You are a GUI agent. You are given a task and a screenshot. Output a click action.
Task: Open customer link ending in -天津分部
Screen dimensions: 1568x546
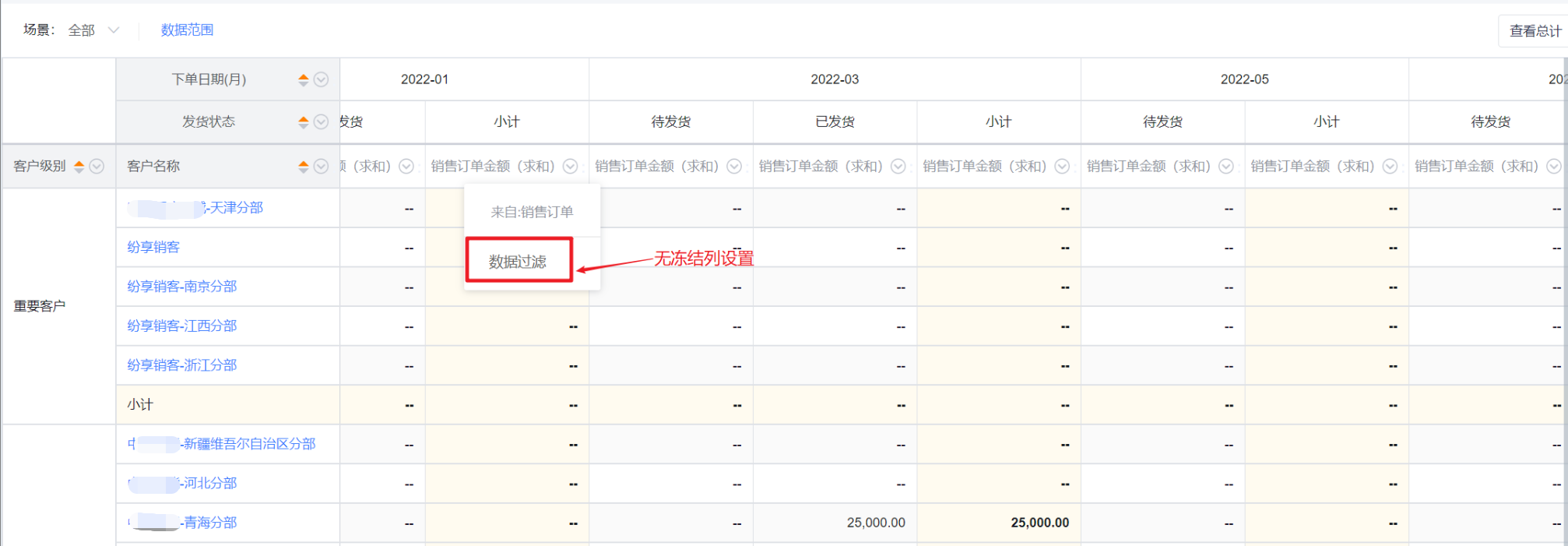195,208
